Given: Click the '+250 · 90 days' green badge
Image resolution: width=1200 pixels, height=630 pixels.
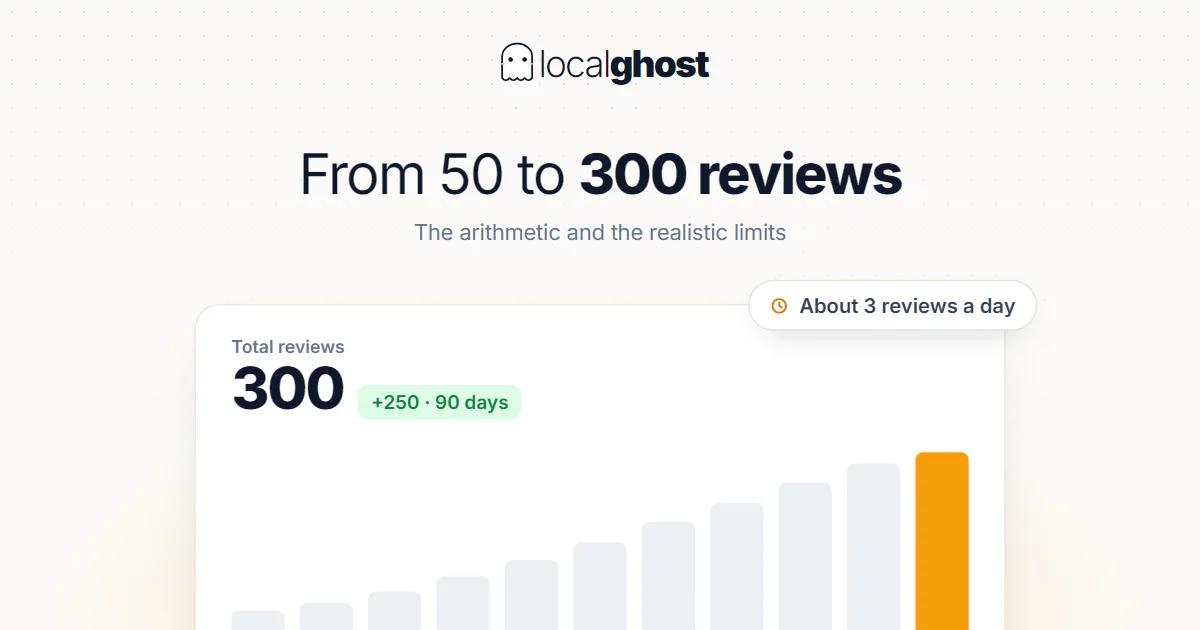Looking at the screenshot, I should pos(440,402).
